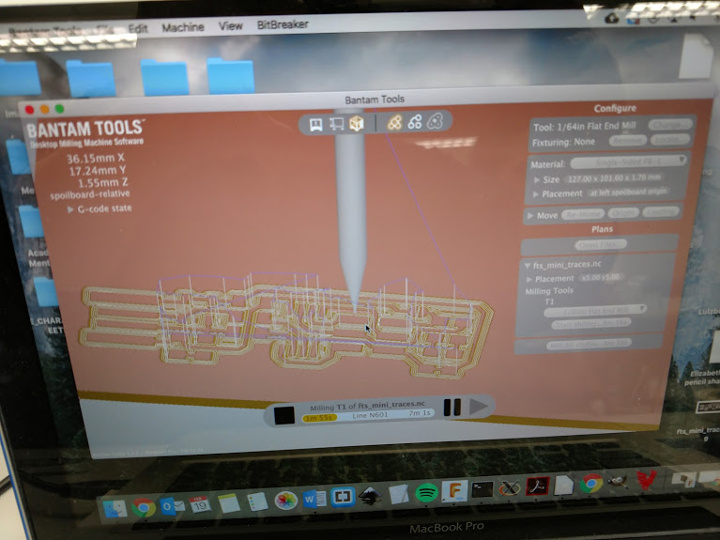Click the Remove fixturing button

click(628, 141)
